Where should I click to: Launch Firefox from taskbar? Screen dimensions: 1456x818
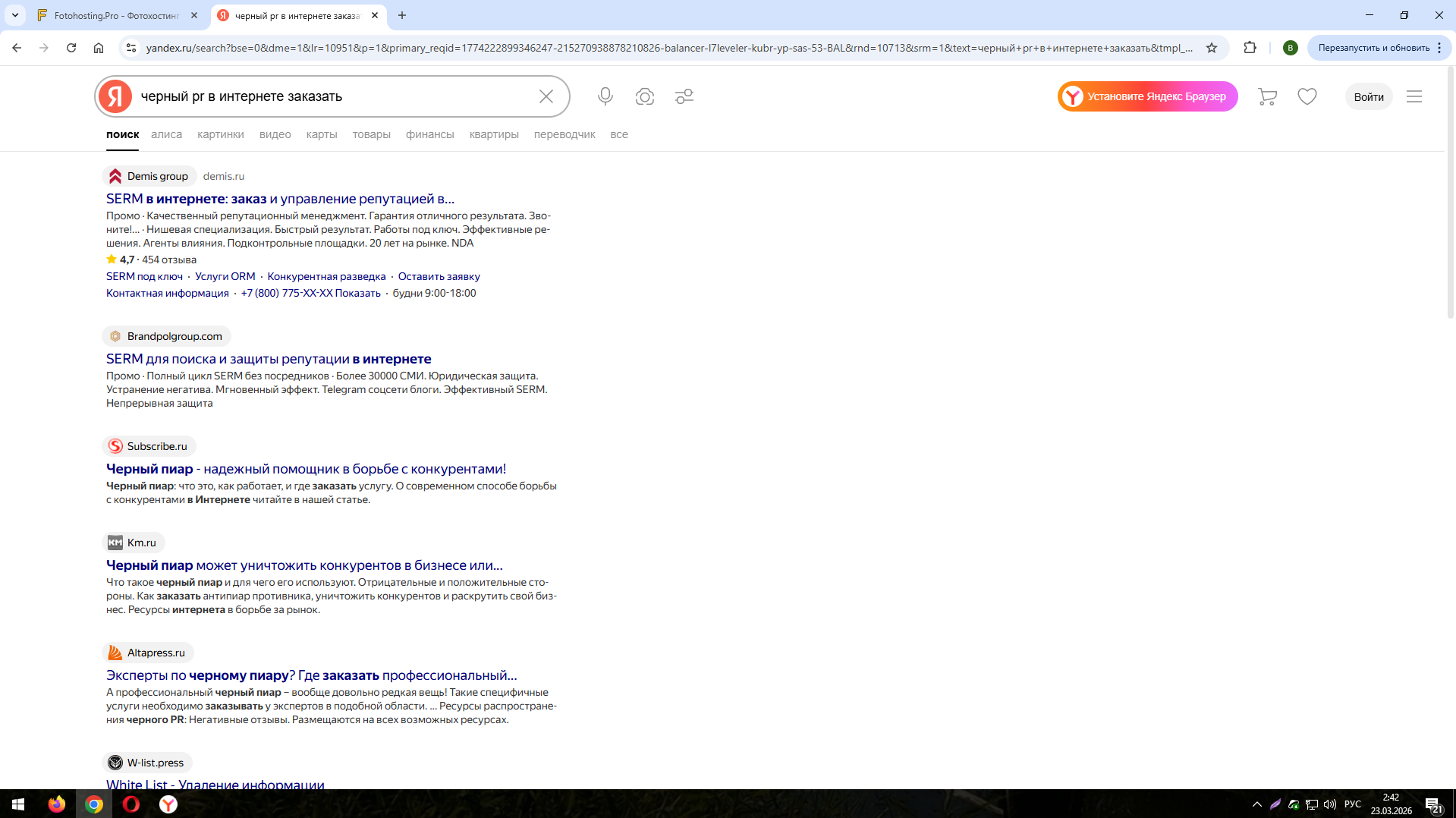[x=57, y=804]
